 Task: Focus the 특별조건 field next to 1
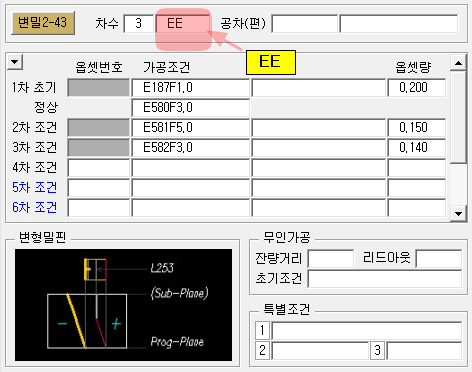pyautogui.click(x=367, y=331)
